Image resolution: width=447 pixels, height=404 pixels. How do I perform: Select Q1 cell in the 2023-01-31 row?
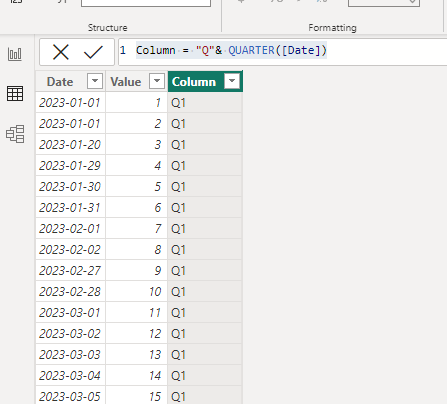205,208
